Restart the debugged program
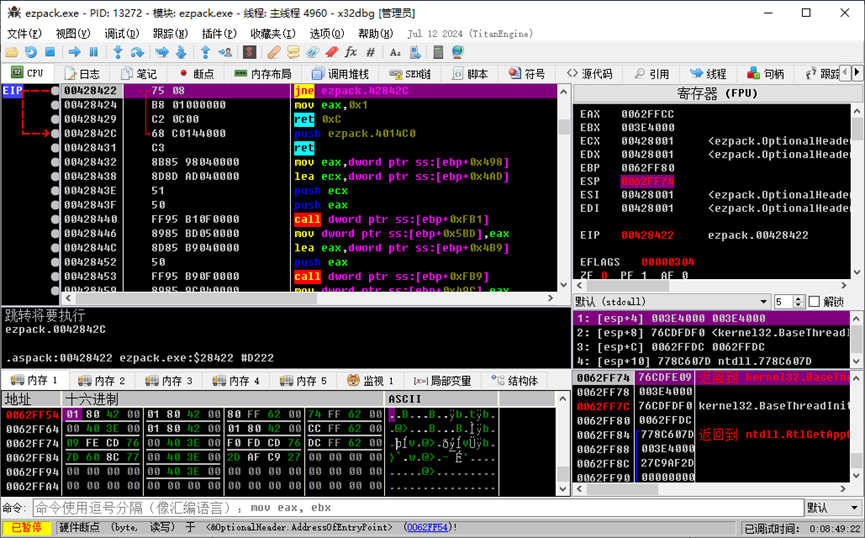The image size is (865, 538). pyautogui.click(x=31, y=52)
